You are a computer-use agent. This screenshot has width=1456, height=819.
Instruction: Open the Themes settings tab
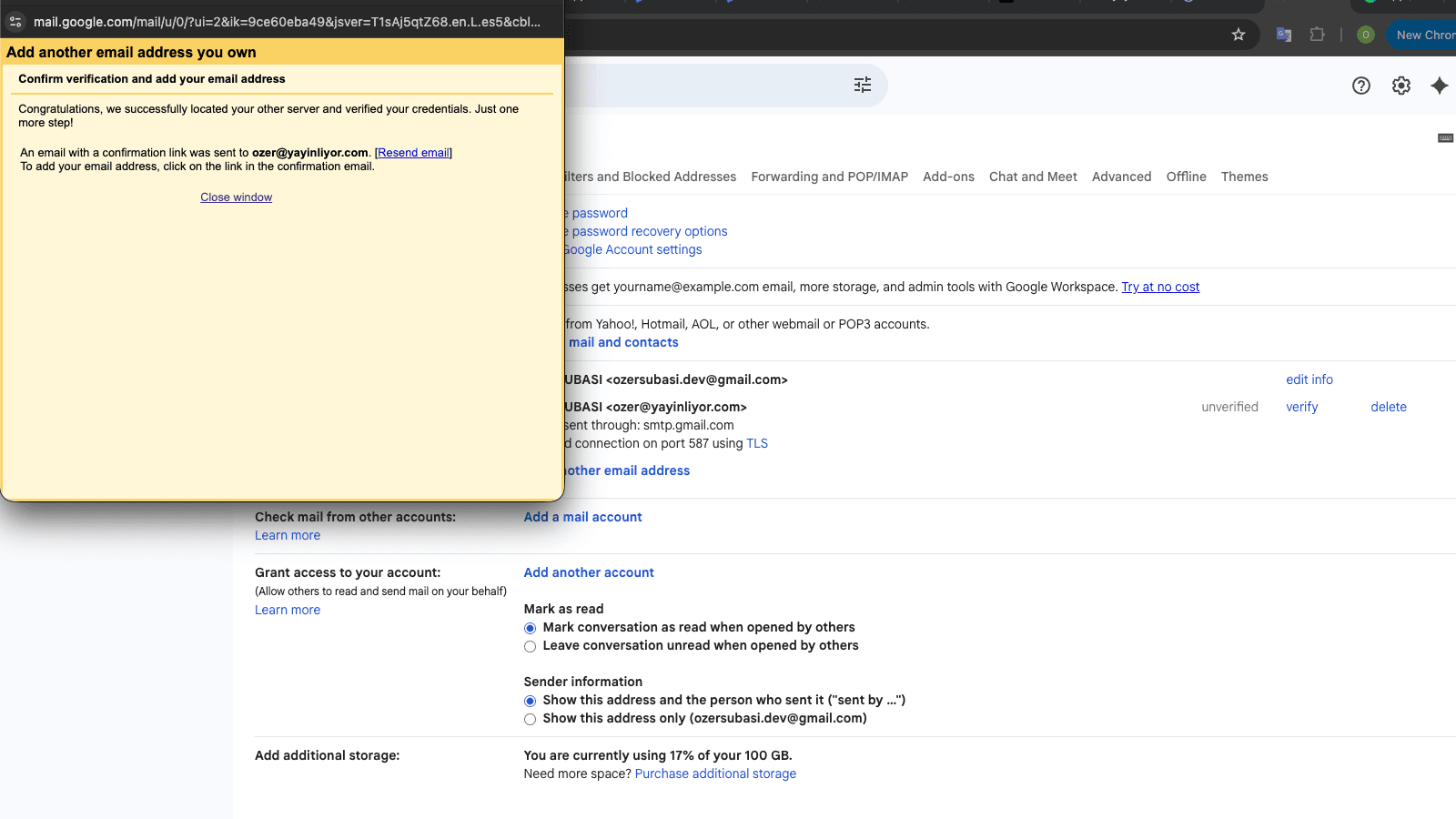click(x=1244, y=177)
